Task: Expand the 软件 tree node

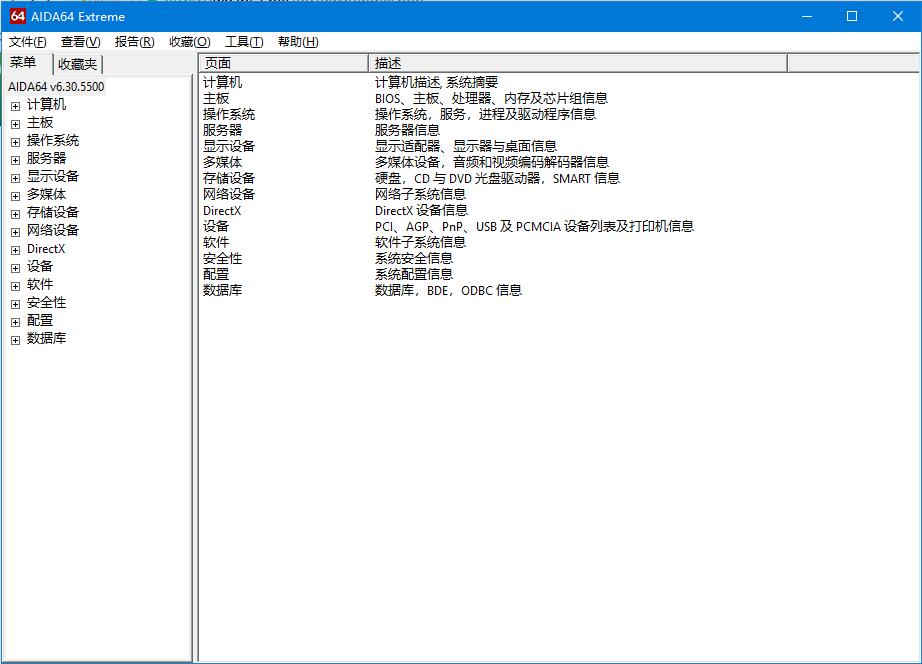Action: click(x=15, y=286)
